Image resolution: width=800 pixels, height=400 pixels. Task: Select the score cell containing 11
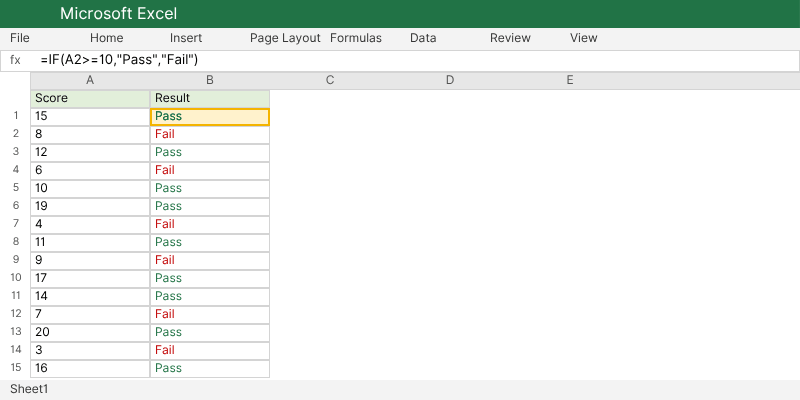coord(90,242)
